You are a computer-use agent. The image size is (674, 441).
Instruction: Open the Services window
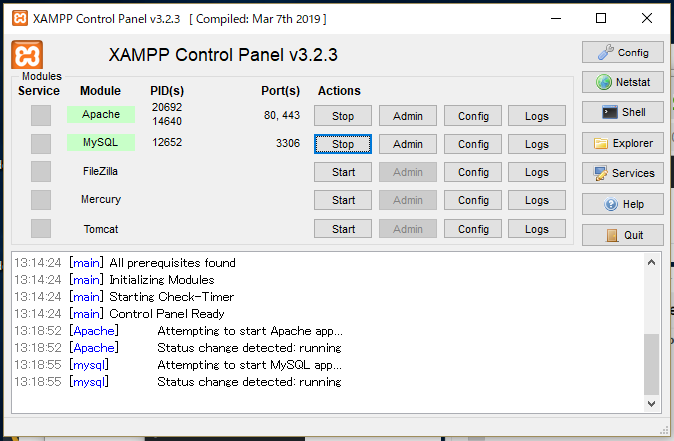[x=622, y=173]
